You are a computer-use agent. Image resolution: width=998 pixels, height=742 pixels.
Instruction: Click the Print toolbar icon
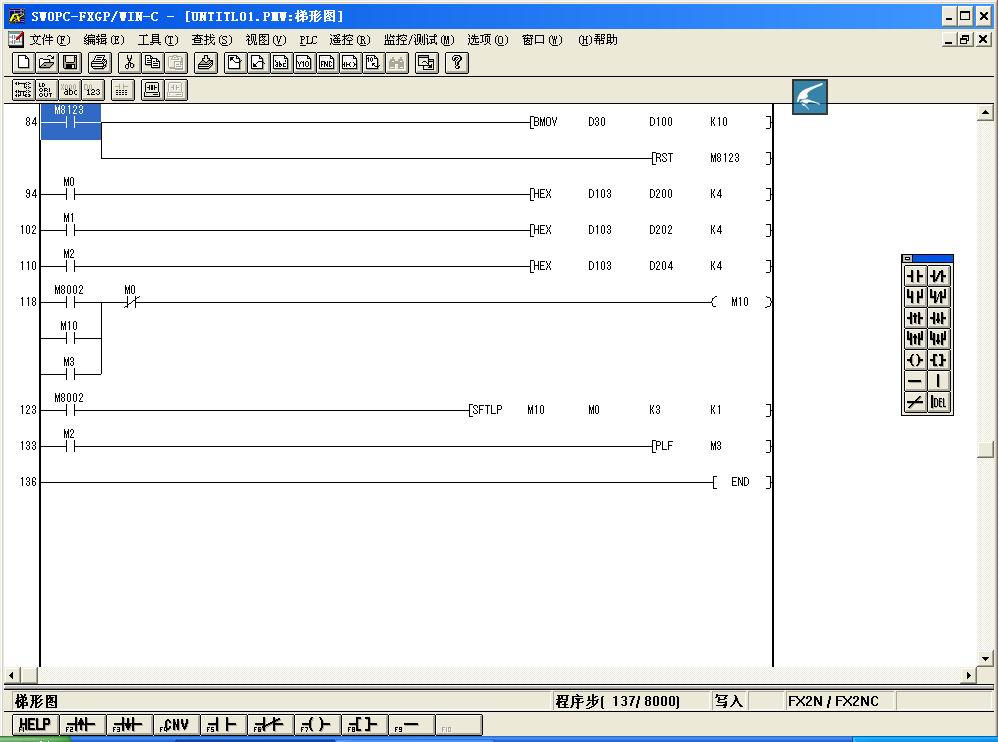coord(98,63)
